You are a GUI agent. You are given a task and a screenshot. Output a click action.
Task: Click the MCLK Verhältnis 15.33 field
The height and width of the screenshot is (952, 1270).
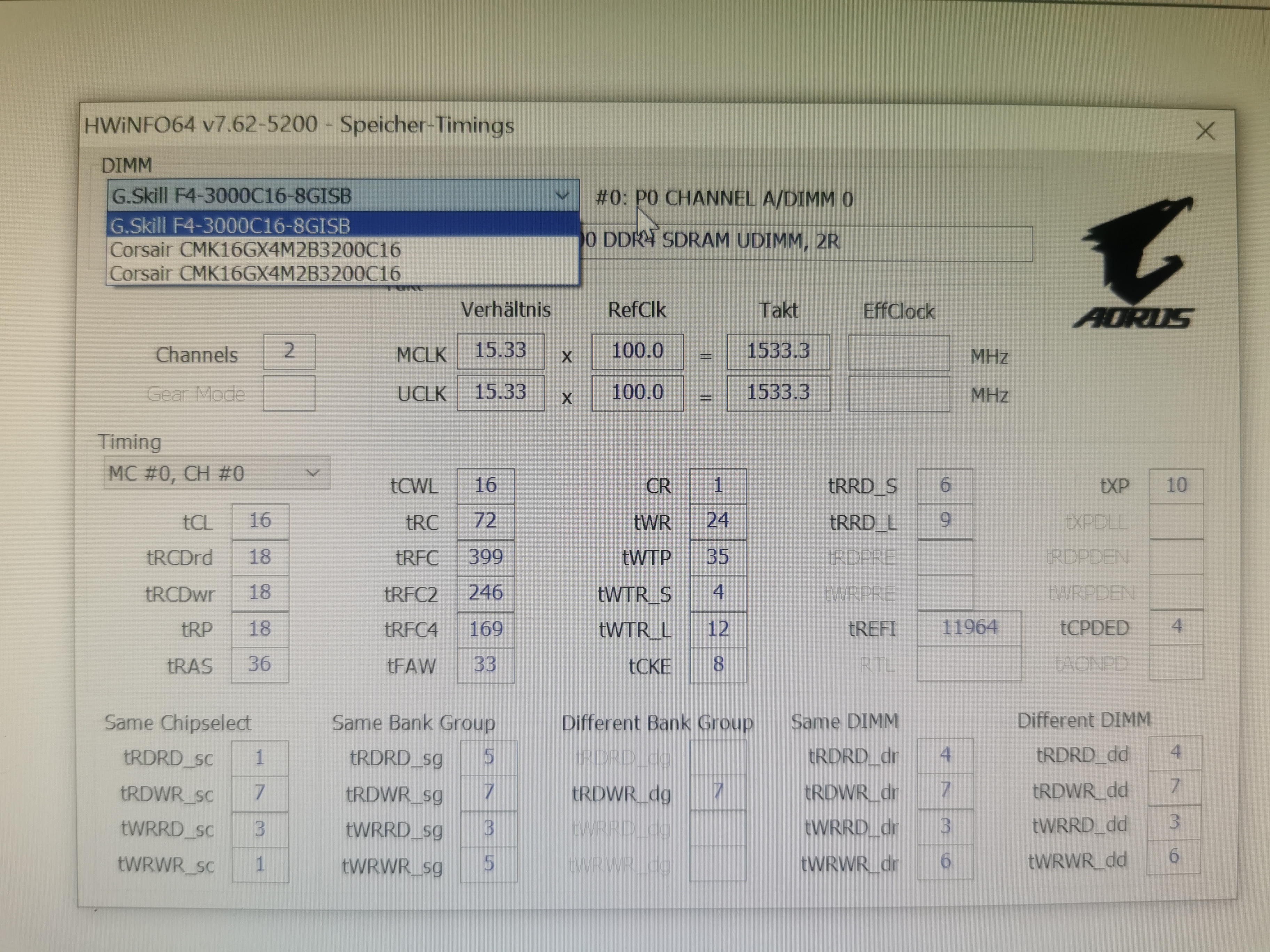pos(500,351)
